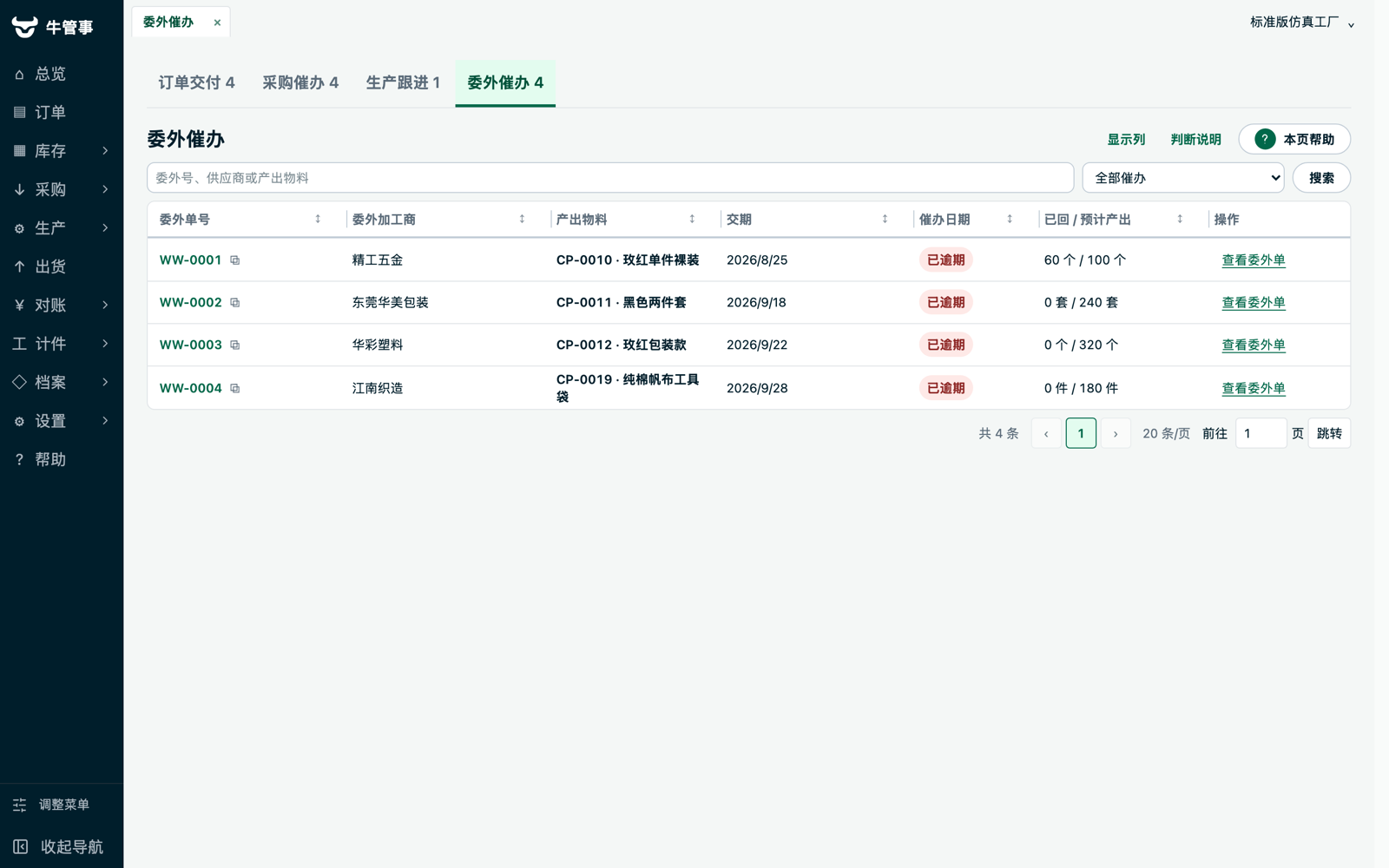
Task: Sort by 交期 column arrow
Action: (885, 220)
